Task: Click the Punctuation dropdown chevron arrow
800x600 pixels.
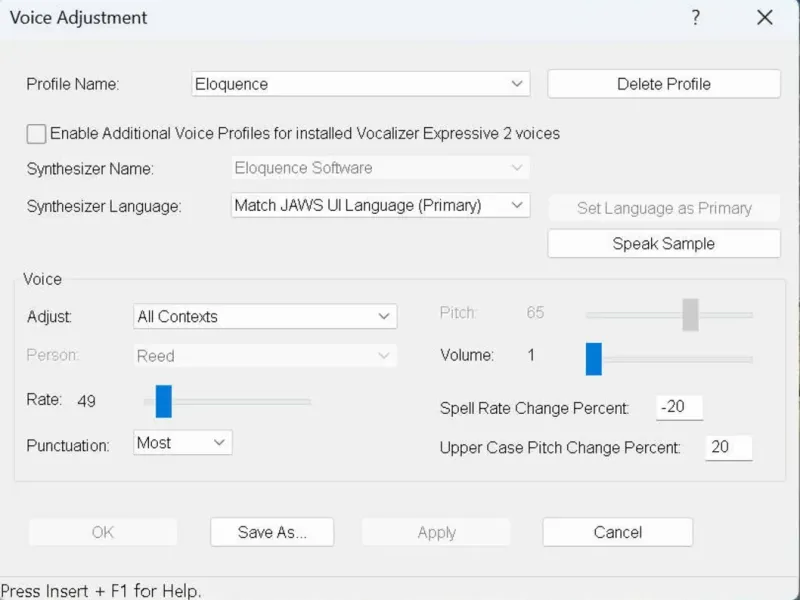Action: click(x=219, y=443)
